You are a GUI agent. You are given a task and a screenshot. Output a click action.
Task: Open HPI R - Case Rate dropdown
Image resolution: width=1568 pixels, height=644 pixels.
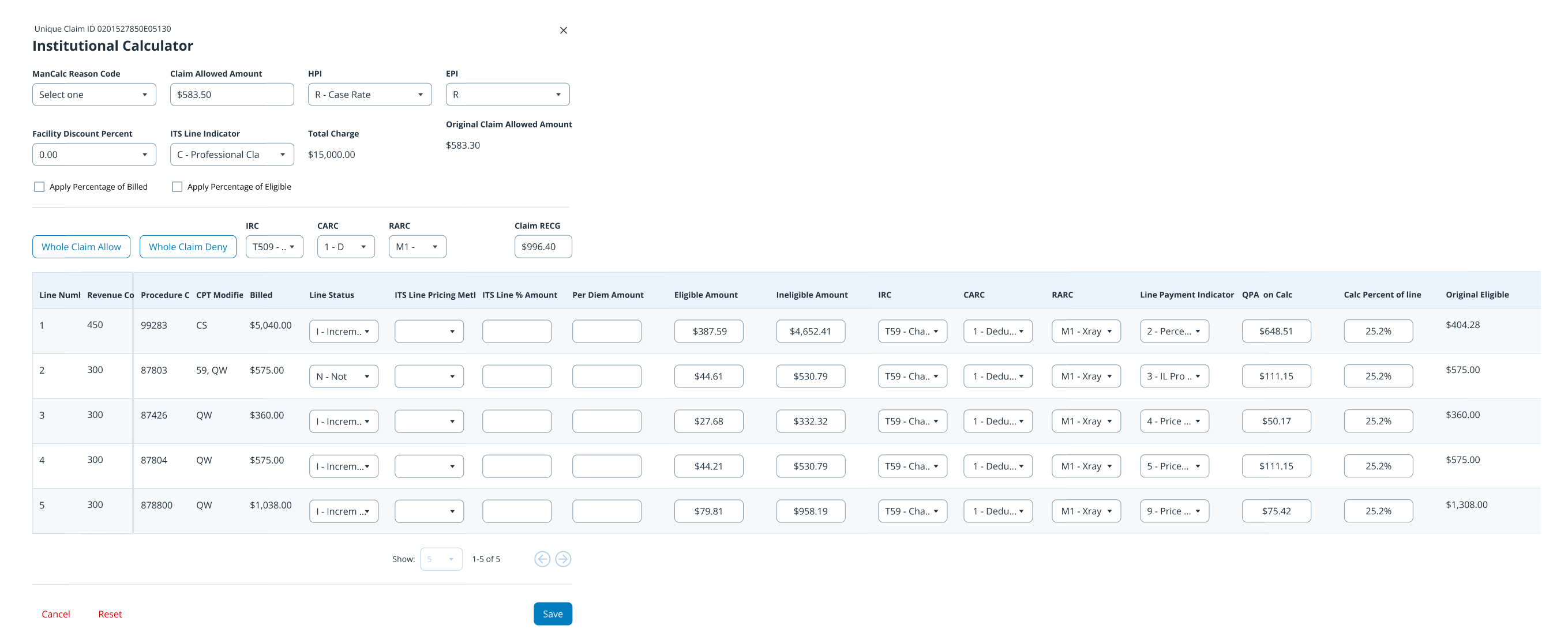click(x=370, y=94)
